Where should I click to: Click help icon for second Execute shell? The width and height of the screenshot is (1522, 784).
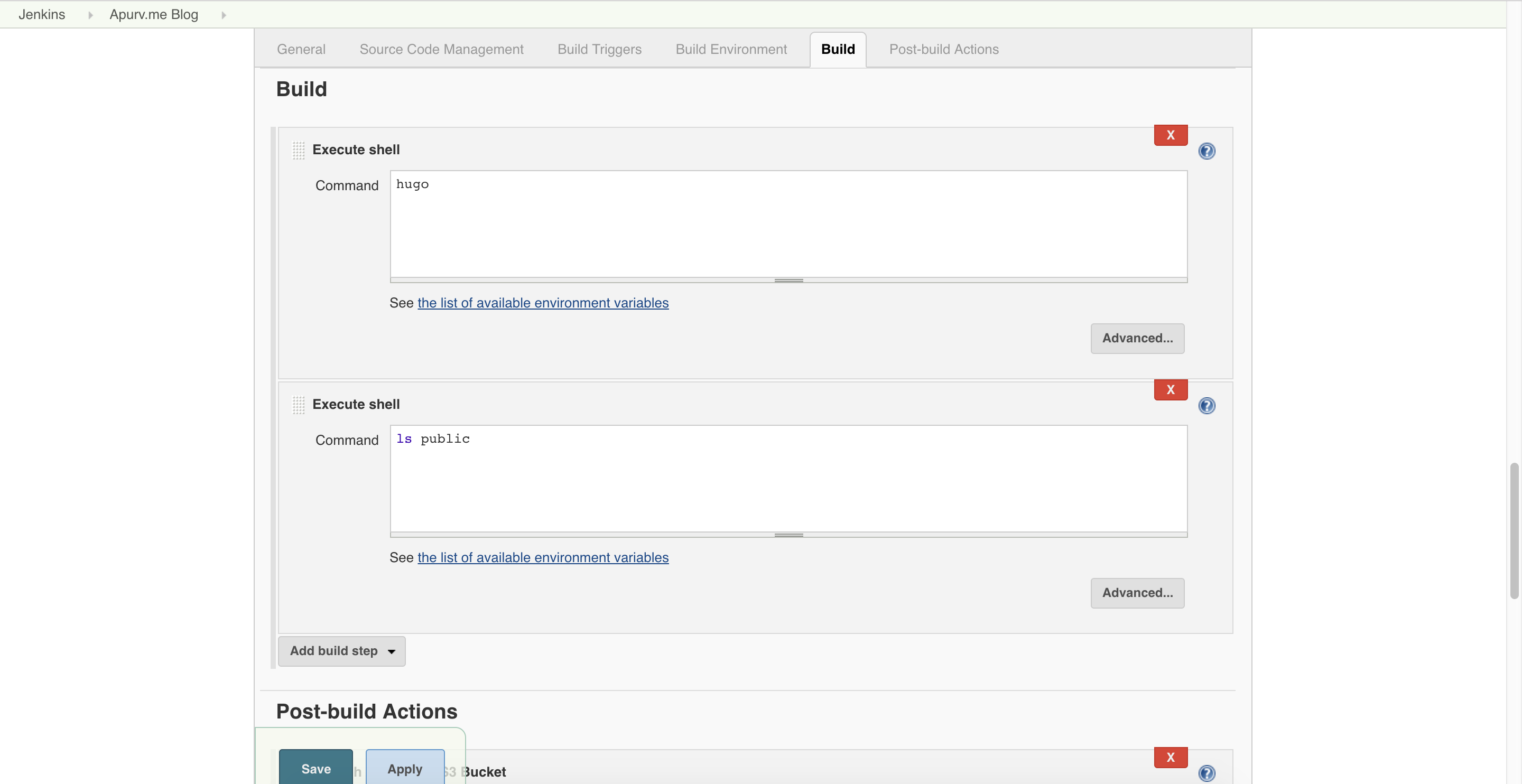[x=1206, y=406]
